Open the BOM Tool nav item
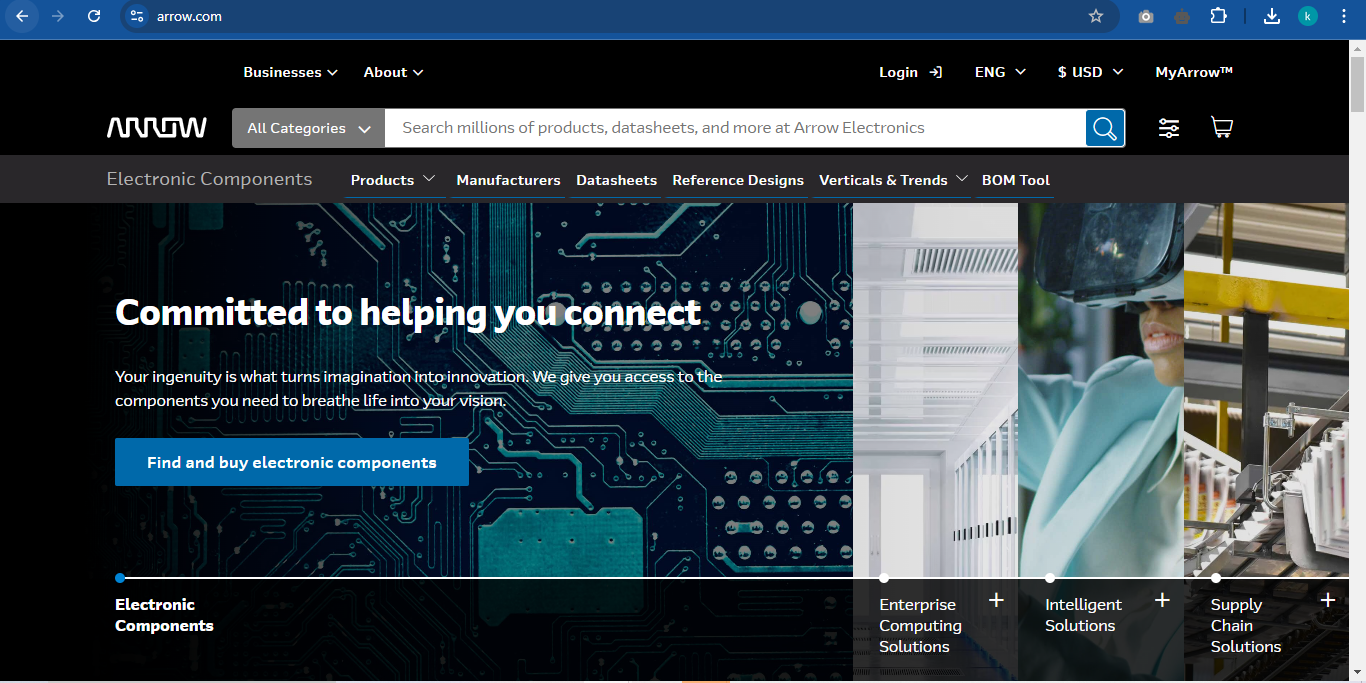The height and width of the screenshot is (683, 1366). [x=1015, y=180]
